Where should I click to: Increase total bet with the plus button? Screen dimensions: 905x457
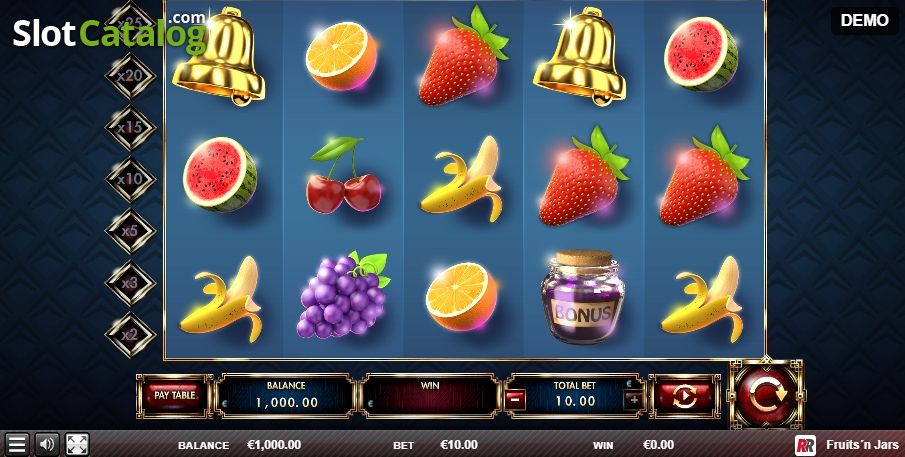[634, 399]
